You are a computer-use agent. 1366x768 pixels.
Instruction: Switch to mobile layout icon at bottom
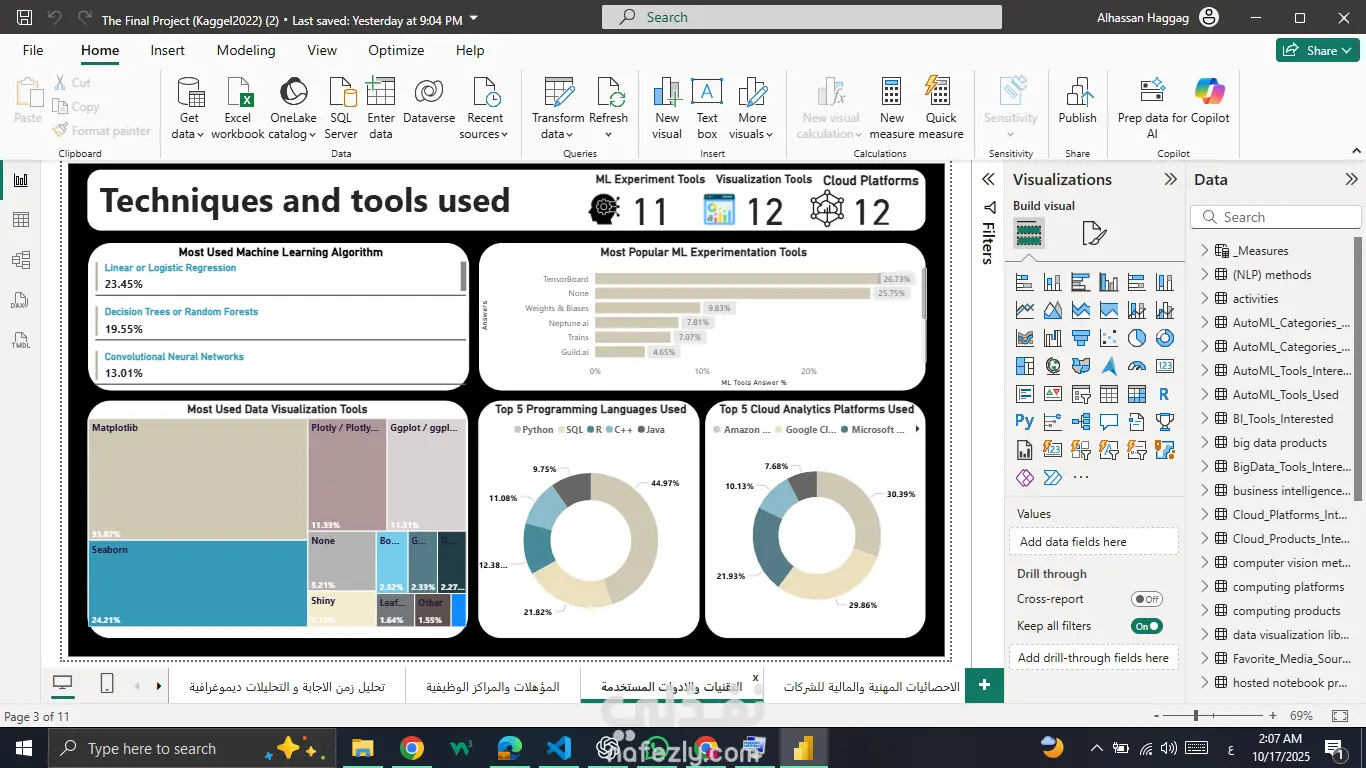coord(107,684)
